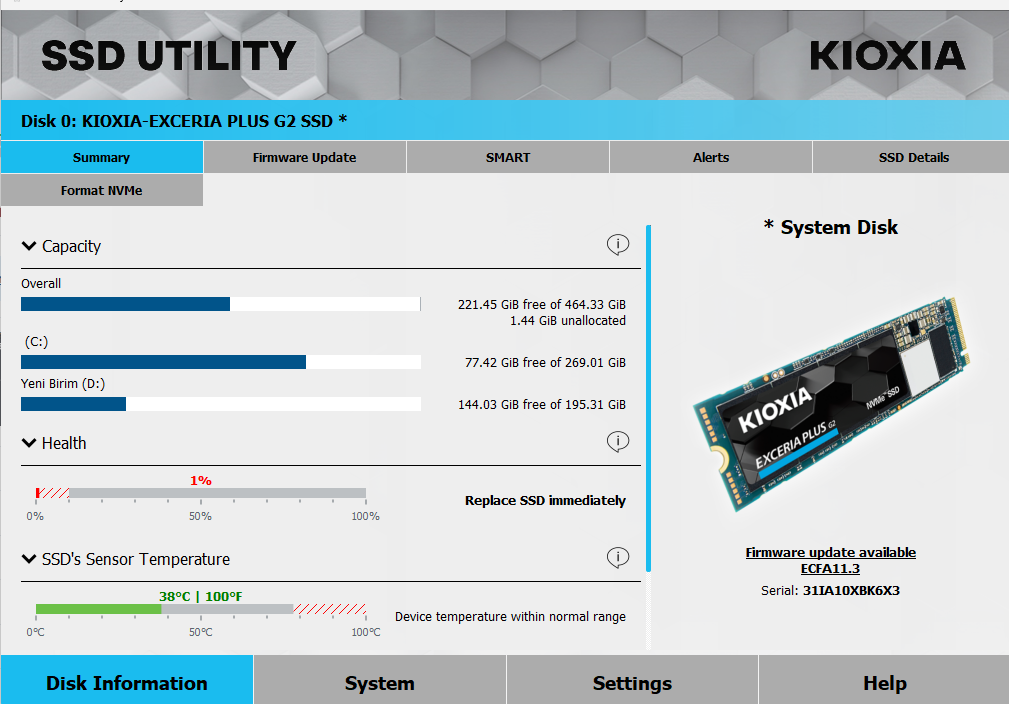
Task: Click the KIOXIA logo in header
Action: pos(887,55)
